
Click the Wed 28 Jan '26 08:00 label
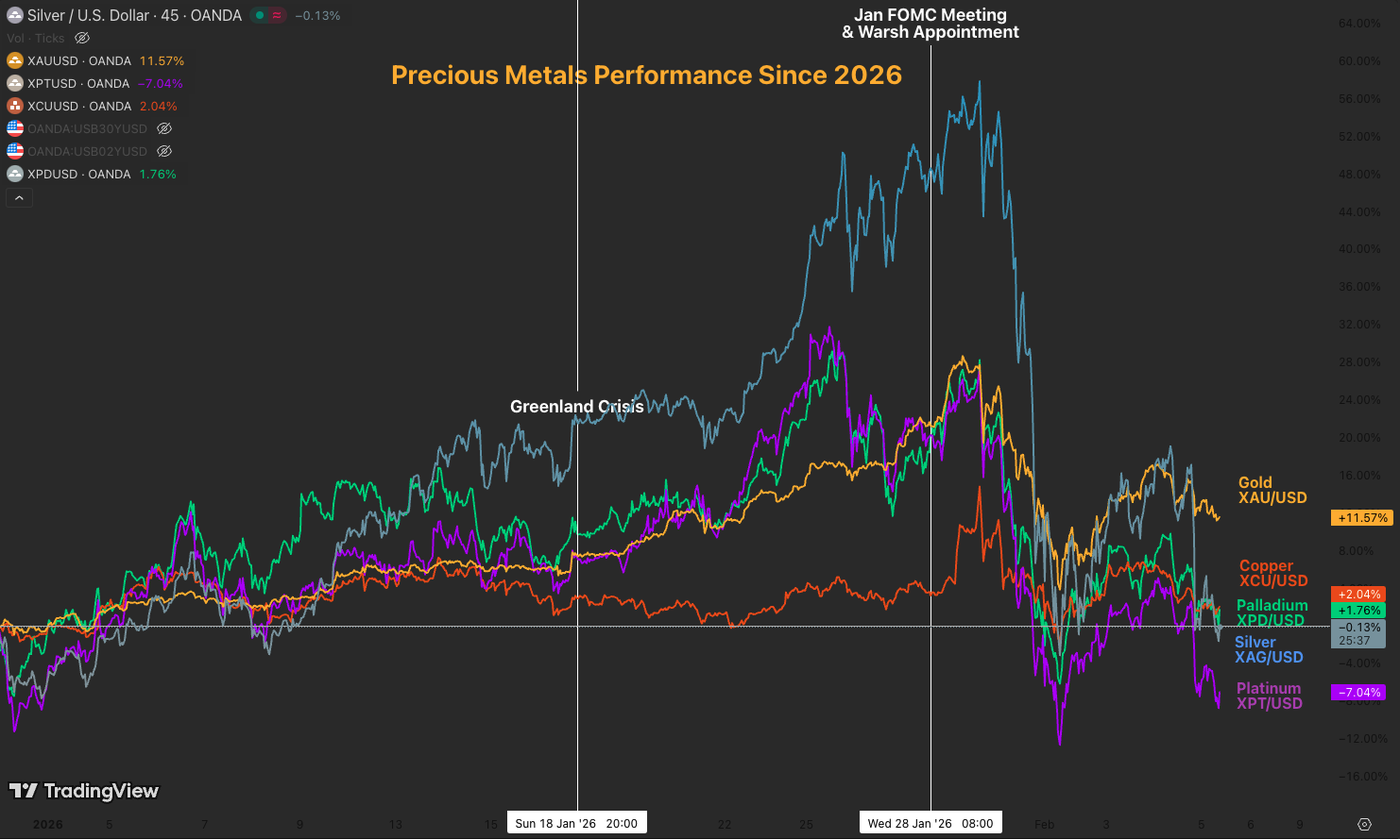click(931, 822)
